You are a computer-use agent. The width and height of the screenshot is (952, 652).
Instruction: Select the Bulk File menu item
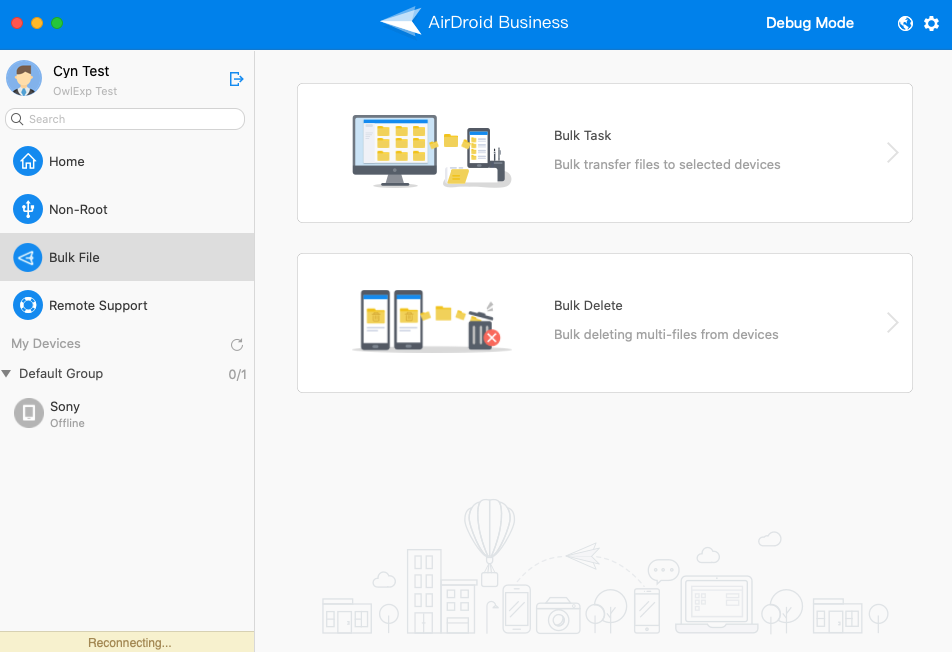click(127, 257)
